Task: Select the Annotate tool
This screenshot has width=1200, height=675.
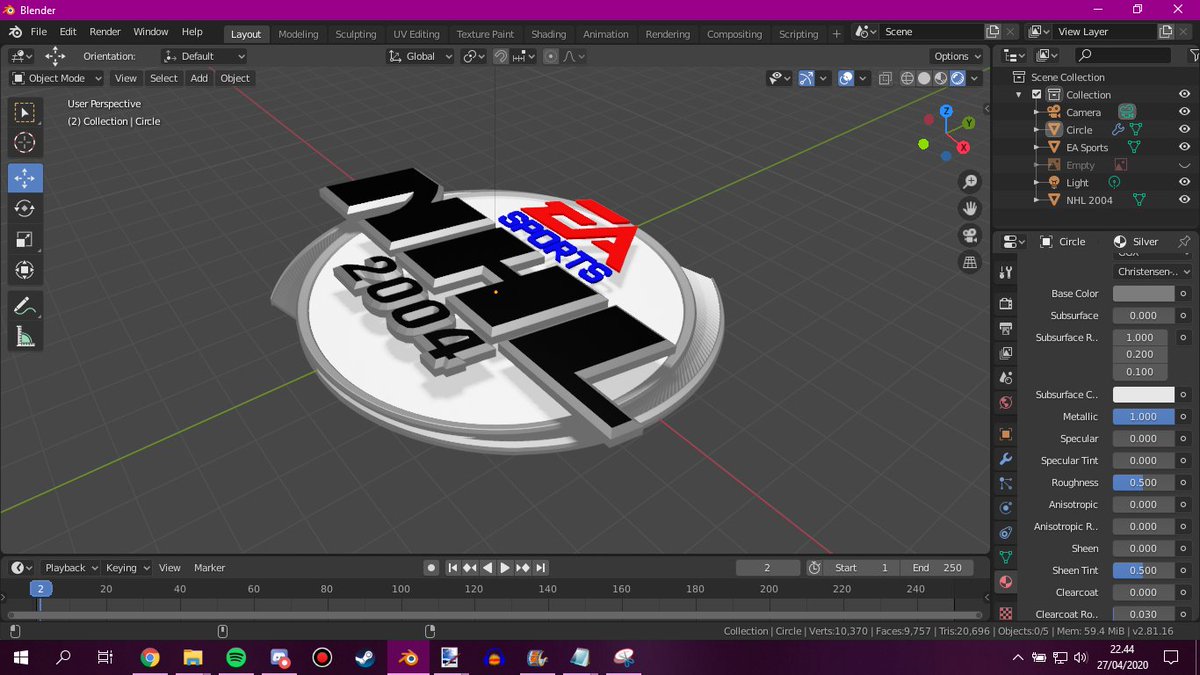Action: click(x=25, y=306)
